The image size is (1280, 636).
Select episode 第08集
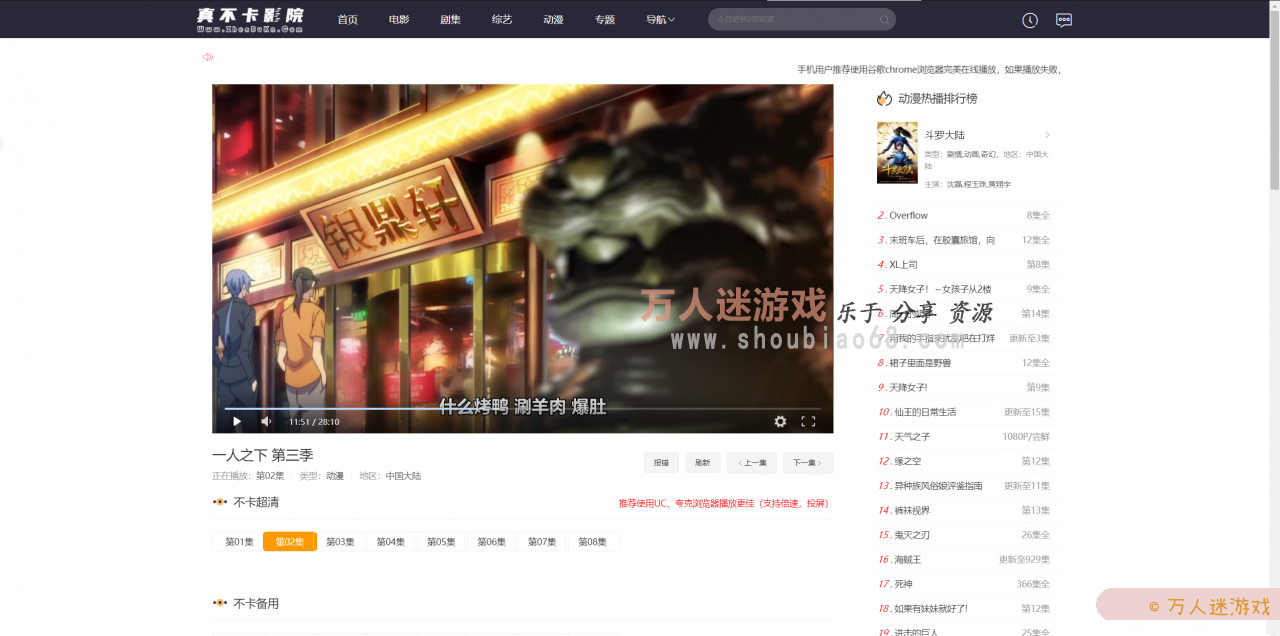[x=593, y=542]
